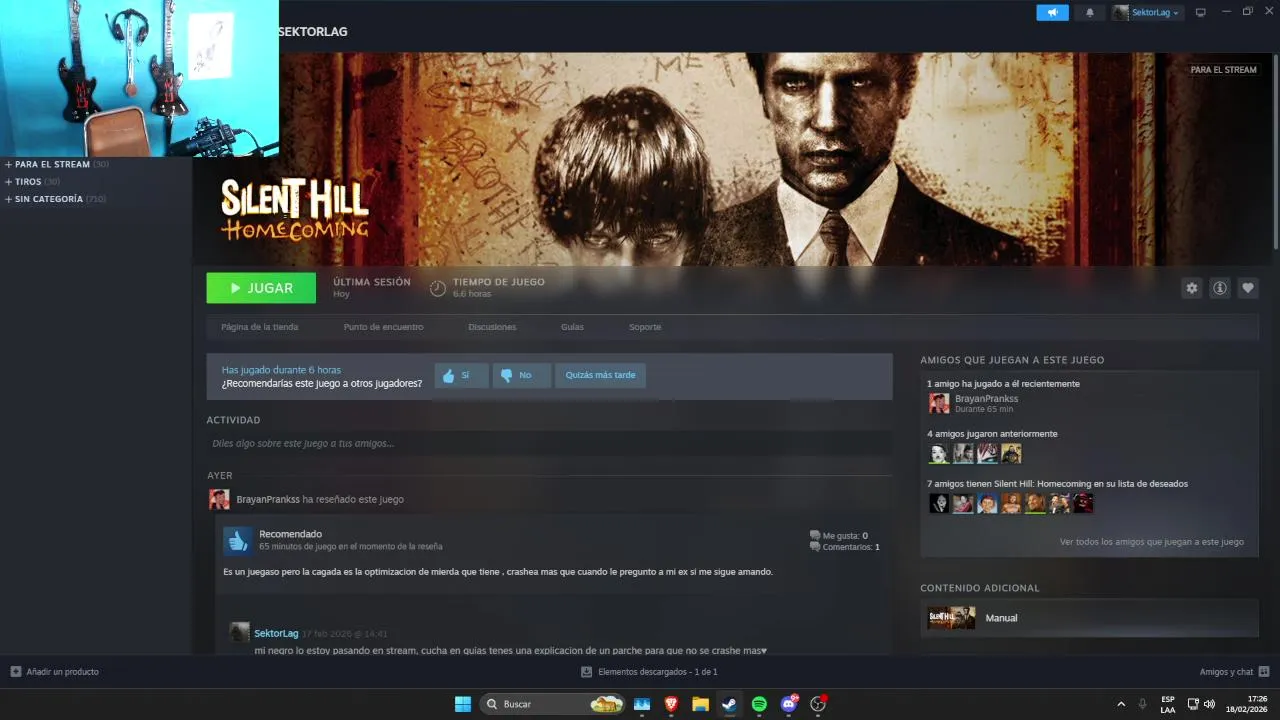Open Spotify from taskbar

click(x=759, y=704)
